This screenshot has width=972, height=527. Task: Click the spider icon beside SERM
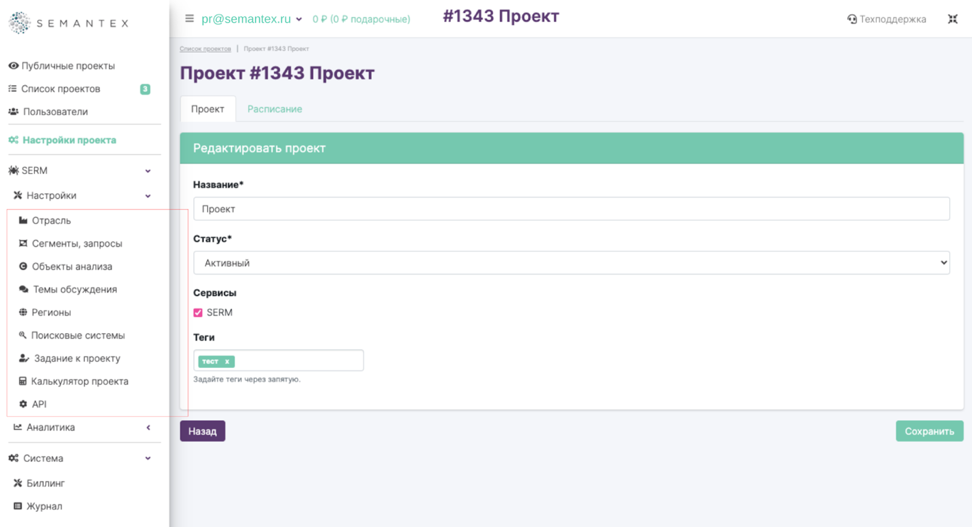[13, 170]
